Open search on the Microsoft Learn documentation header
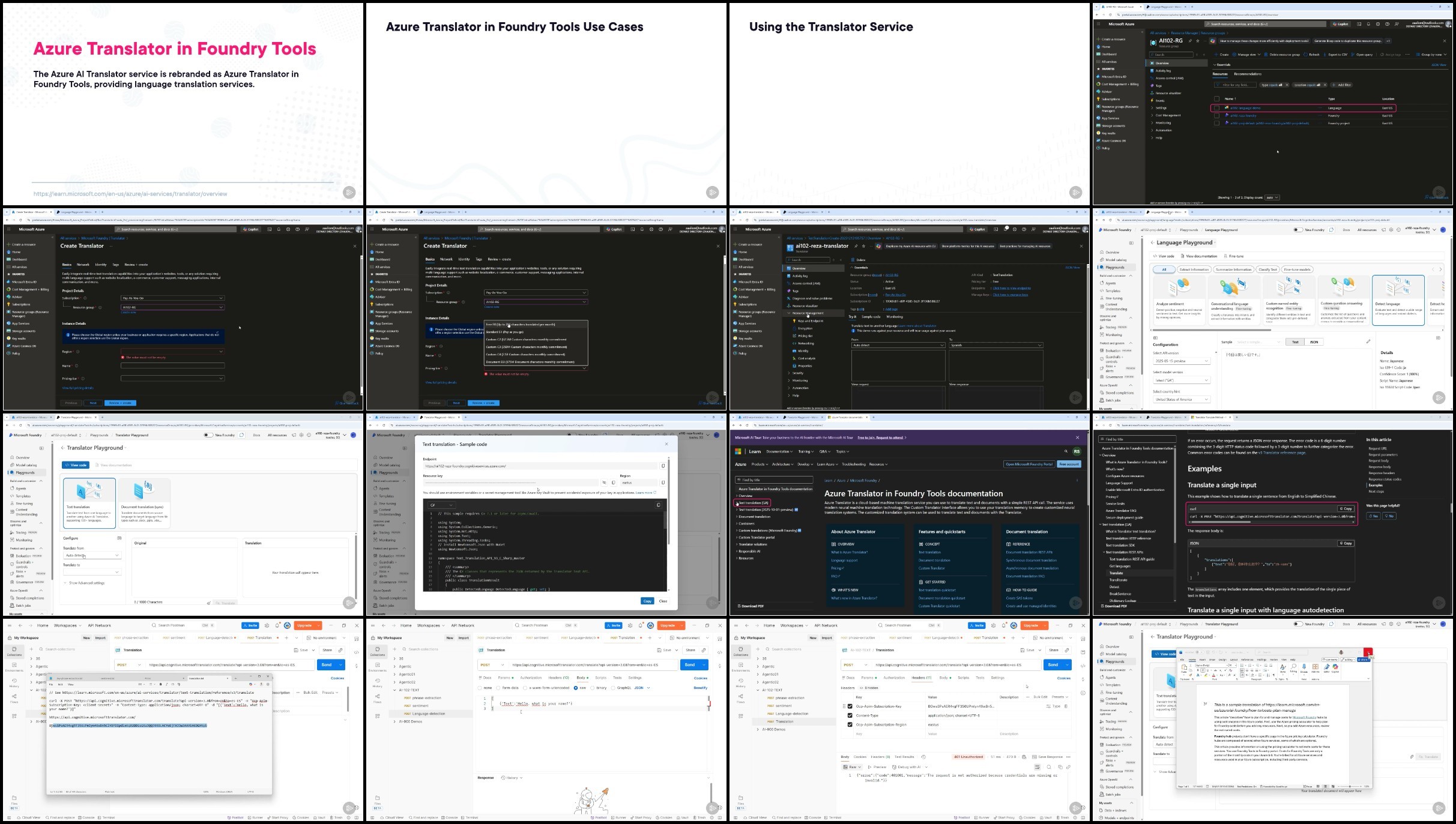The width and height of the screenshot is (1456, 824). pyautogui.click(x=1066, y=451)
